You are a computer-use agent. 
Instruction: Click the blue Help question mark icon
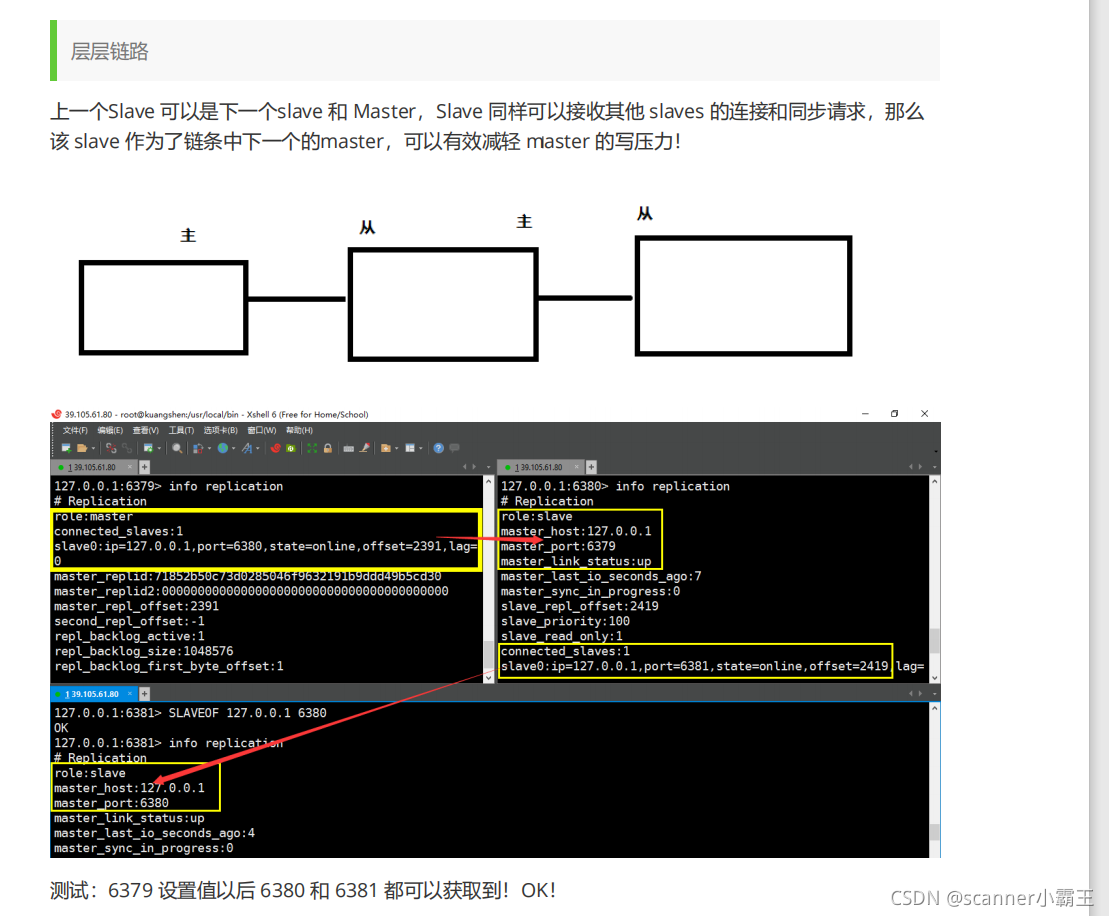click(x=439, y=448)
